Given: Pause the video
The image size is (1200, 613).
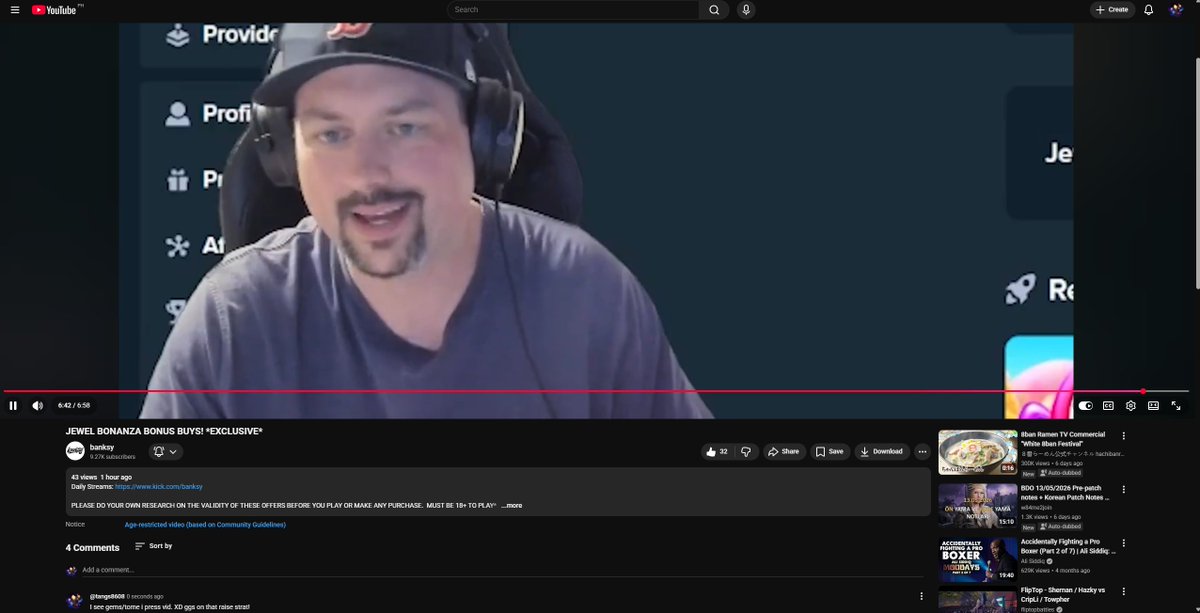Looking at the screenshot, I should pos(13,405).
